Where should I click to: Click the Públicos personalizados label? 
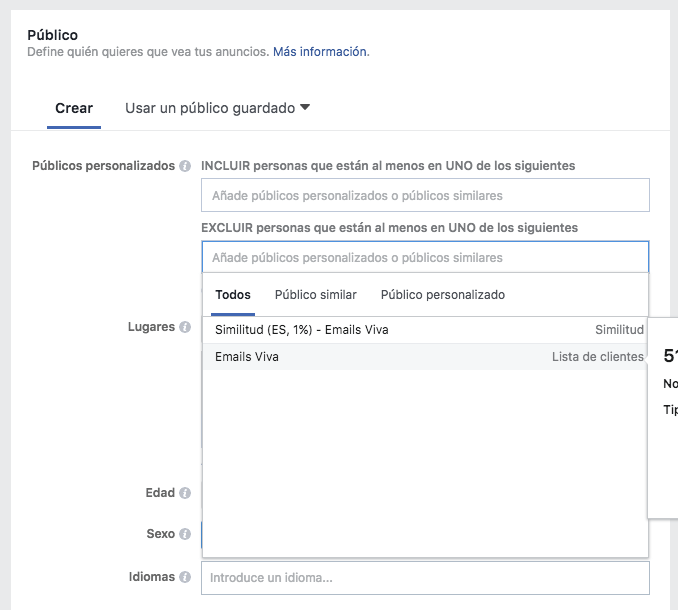point(103,166)
